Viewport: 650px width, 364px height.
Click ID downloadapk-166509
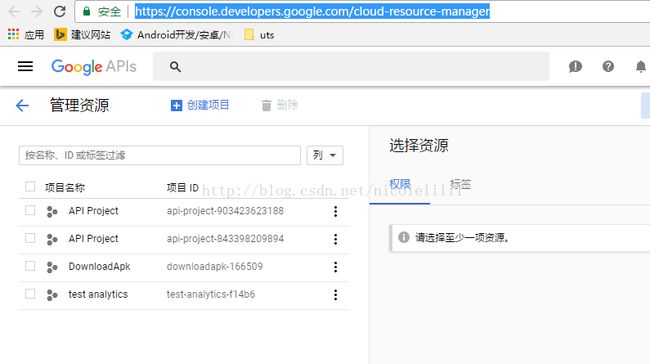214,267
